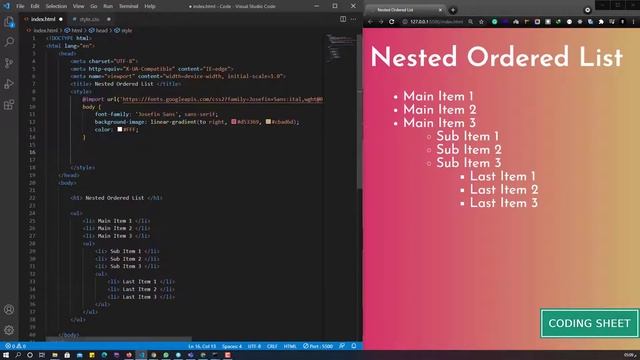Click the CODING SHEET button
The width and height of the screenshot is (640, 360).
pos(589,323)
